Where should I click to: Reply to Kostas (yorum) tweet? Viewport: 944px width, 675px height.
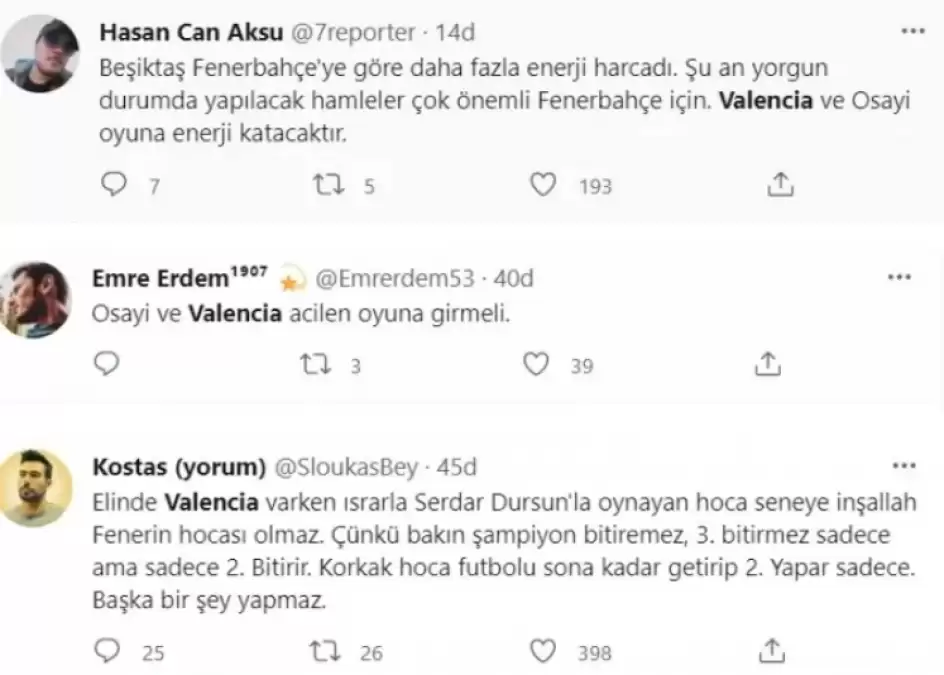tap(105, 652)
